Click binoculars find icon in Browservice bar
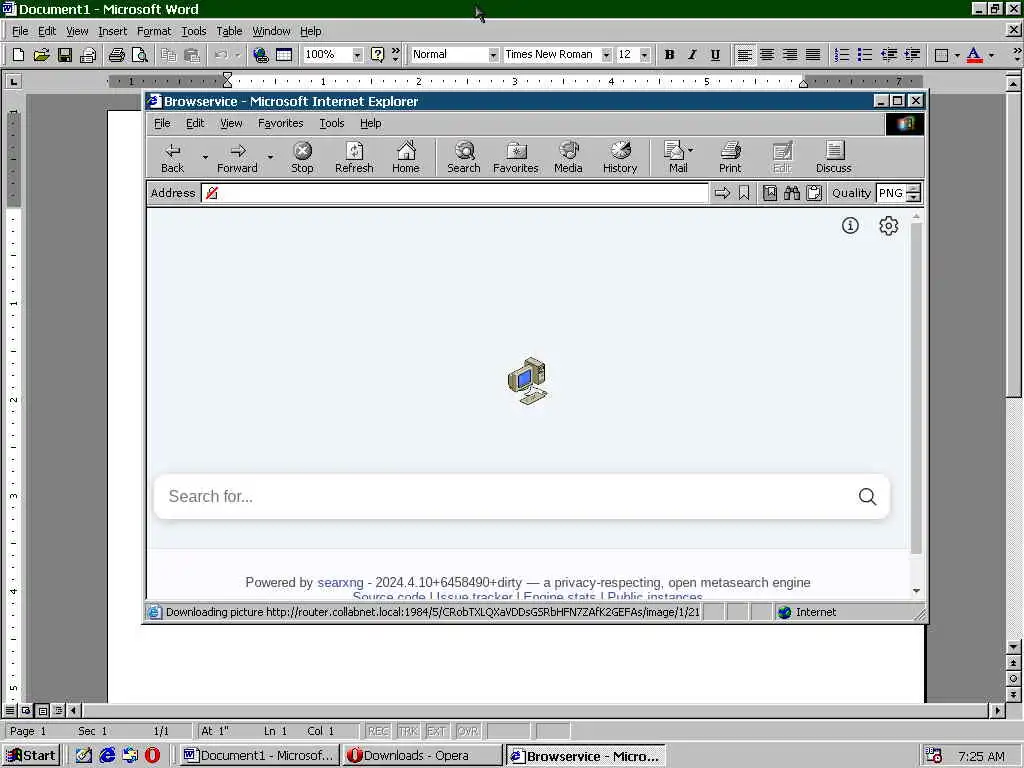 pos(792,193)
